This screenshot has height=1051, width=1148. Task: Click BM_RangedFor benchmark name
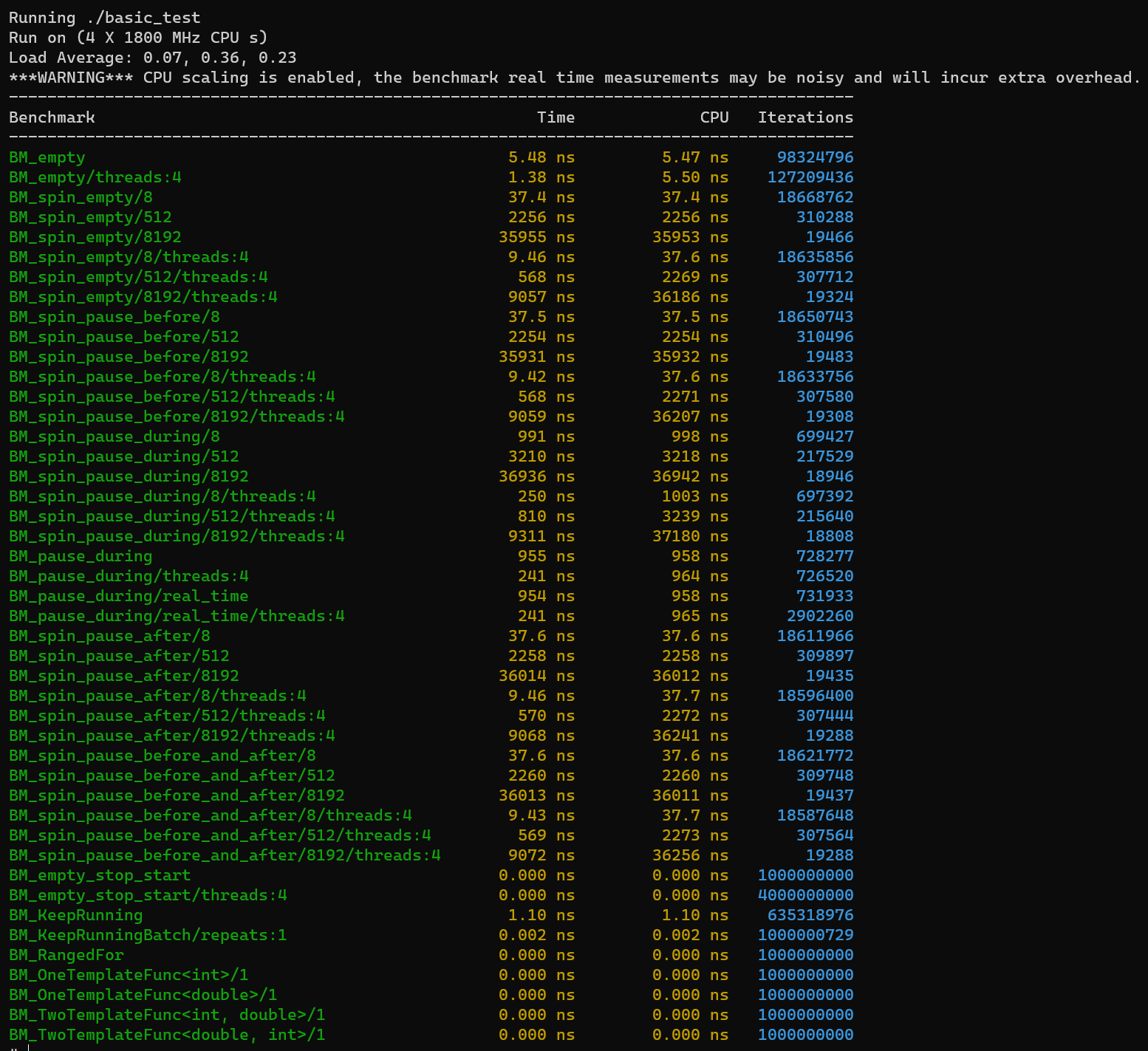tap(66, 955)
